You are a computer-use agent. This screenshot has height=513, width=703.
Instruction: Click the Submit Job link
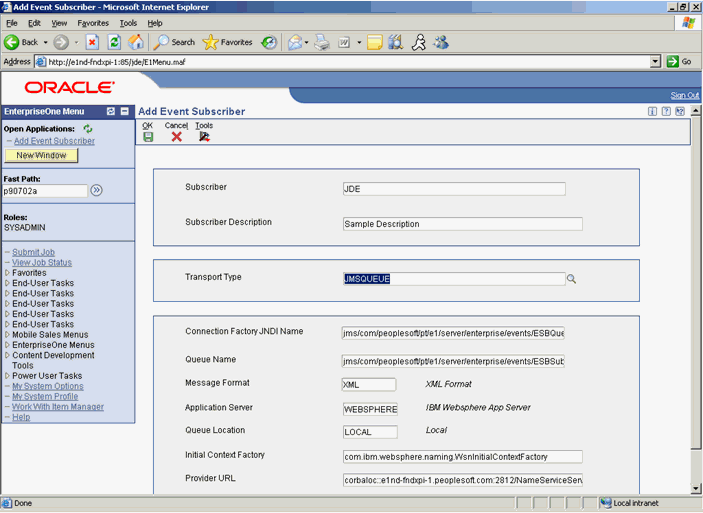[x=33, y=252]
